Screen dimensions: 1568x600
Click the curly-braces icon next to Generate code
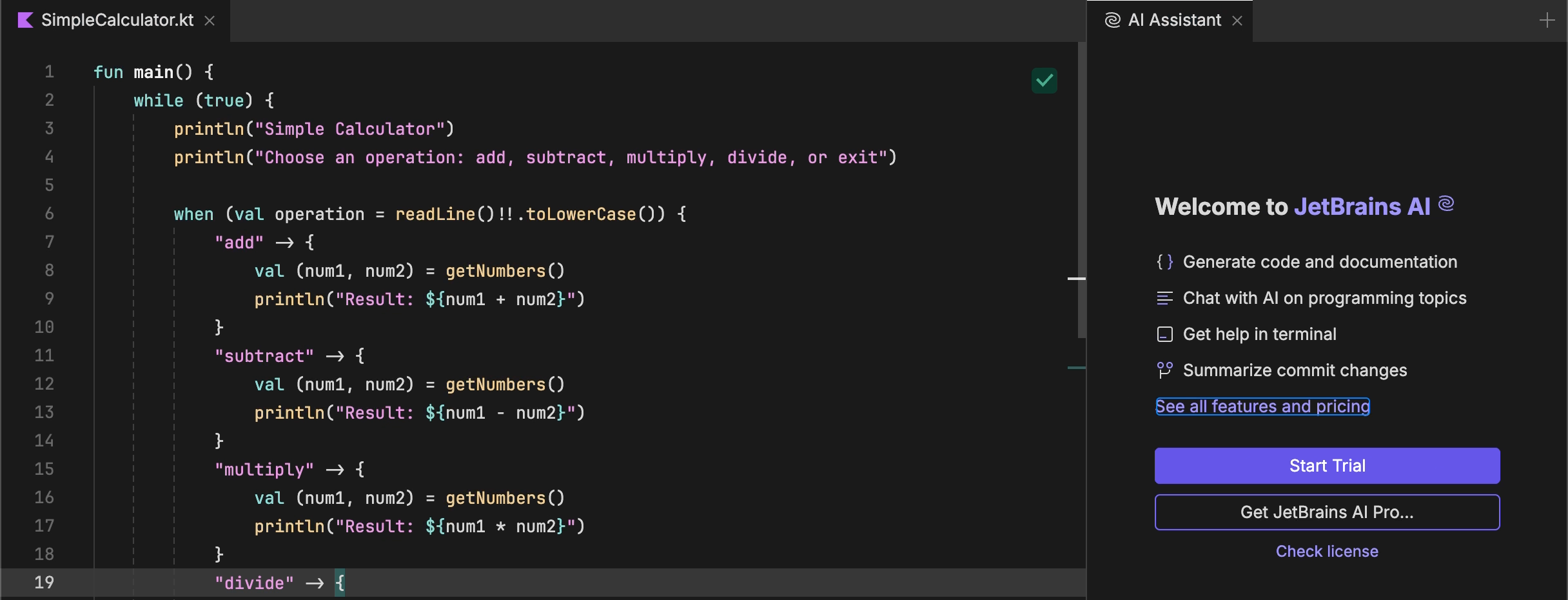[1164, 262]
